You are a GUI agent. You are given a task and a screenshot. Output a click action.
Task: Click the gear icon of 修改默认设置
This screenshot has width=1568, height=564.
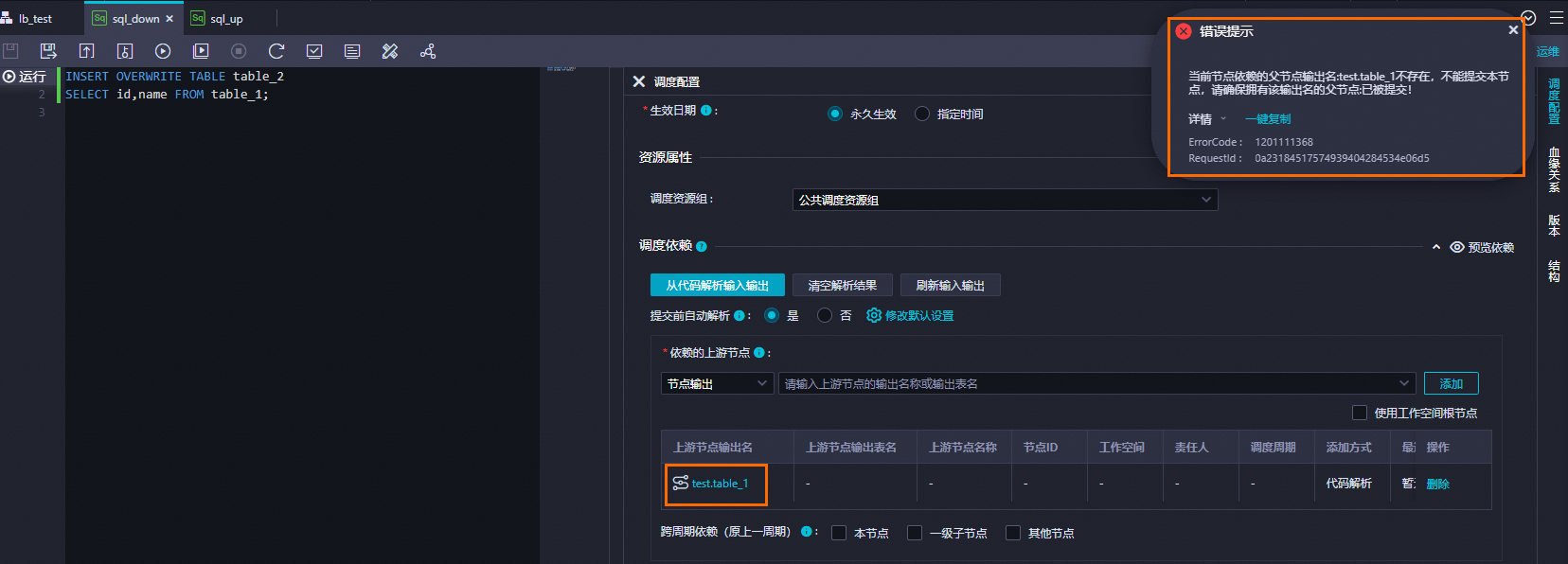(874, 315)
